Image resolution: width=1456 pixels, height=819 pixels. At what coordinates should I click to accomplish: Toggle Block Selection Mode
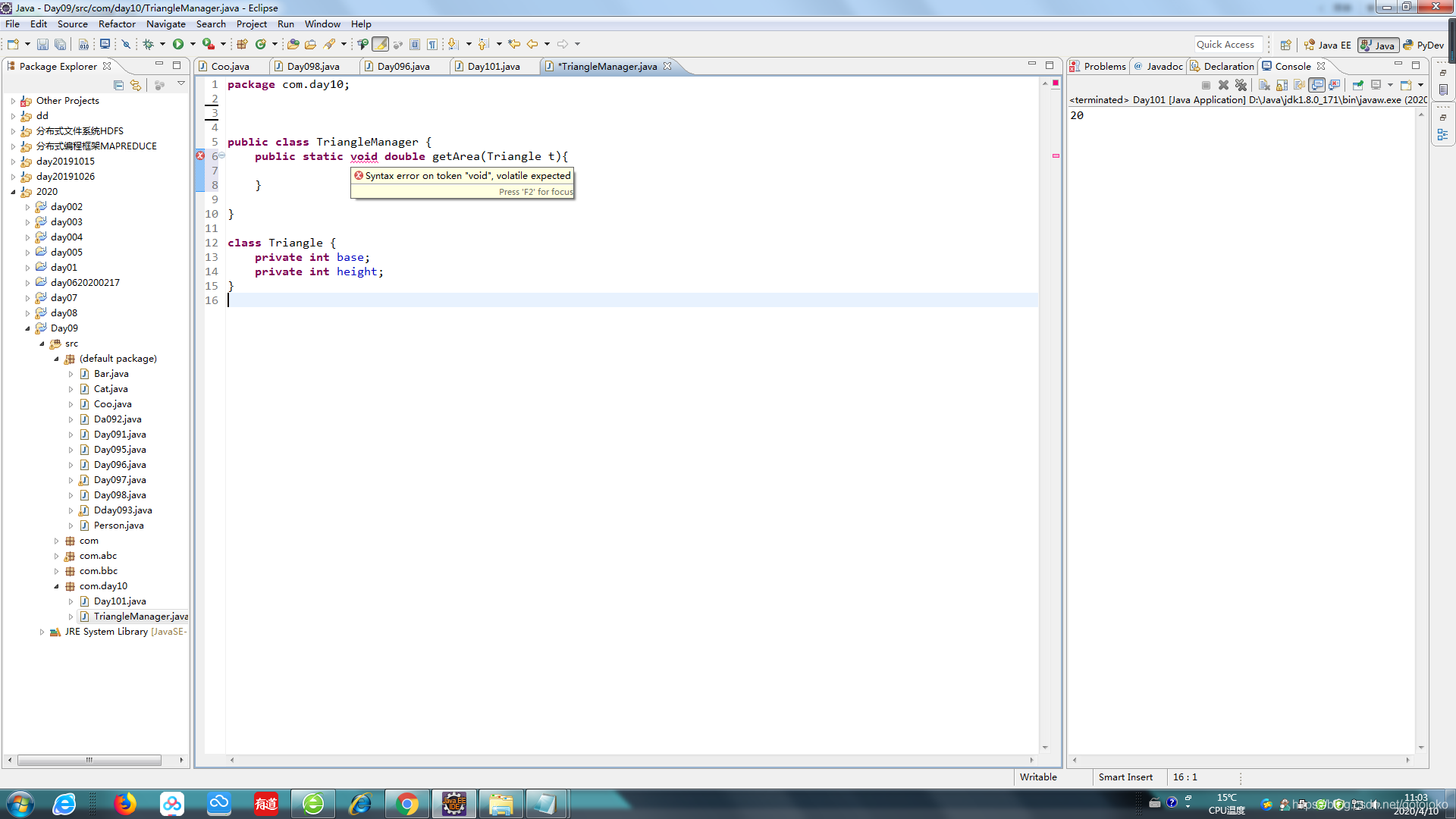tap(415, 45)
